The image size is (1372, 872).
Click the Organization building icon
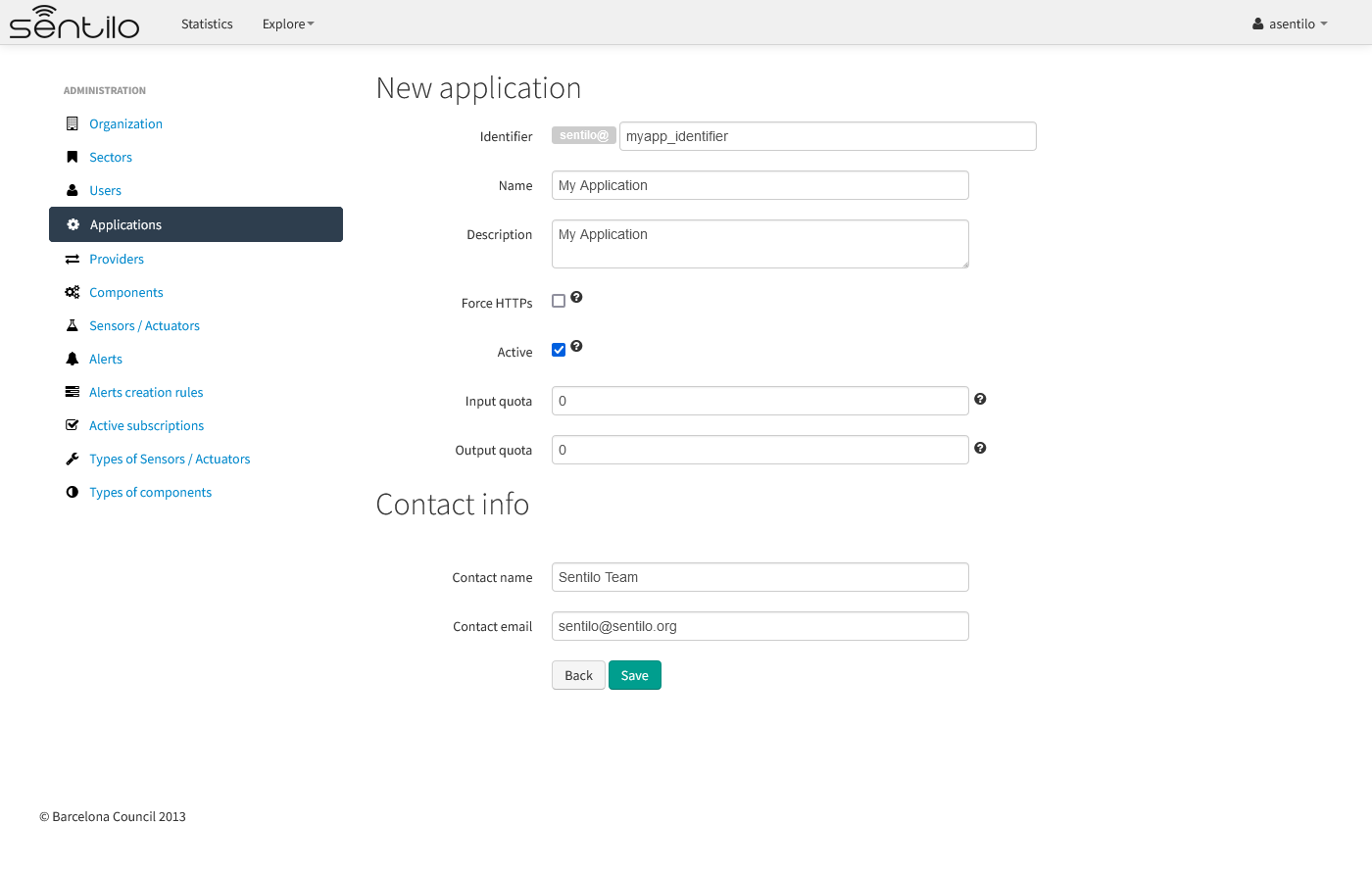72,123
